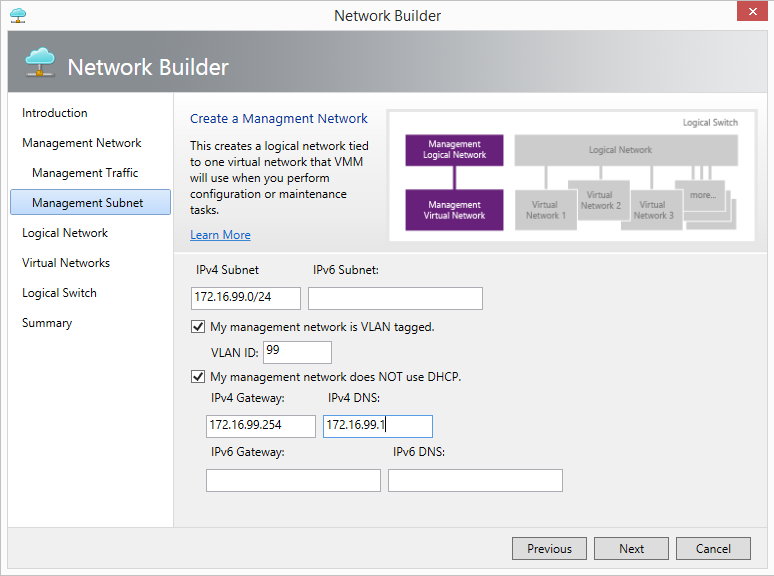This screenshot has height=576, width=774.
Task: Jump to the Virtual Networks step
Action: [x=66, y=263]
